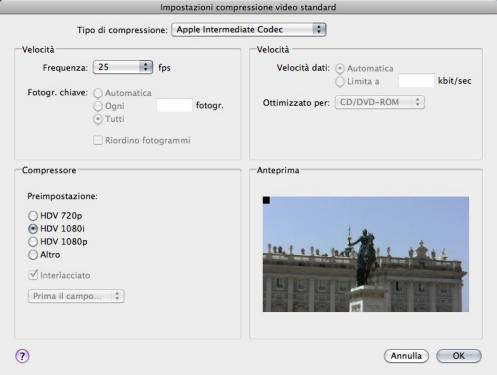497x375 pixels.
Task: Click the Annulla button
Action: click(x=406, y=356)
